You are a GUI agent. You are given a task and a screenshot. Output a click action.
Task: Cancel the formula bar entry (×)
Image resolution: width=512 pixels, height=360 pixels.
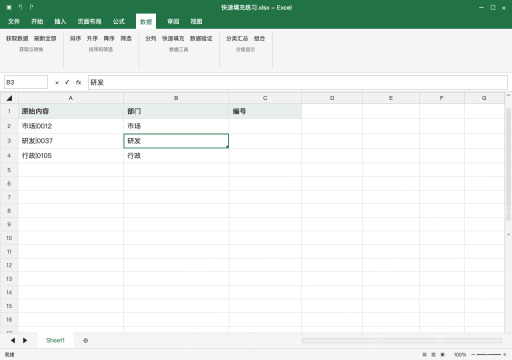coord(57,83)
